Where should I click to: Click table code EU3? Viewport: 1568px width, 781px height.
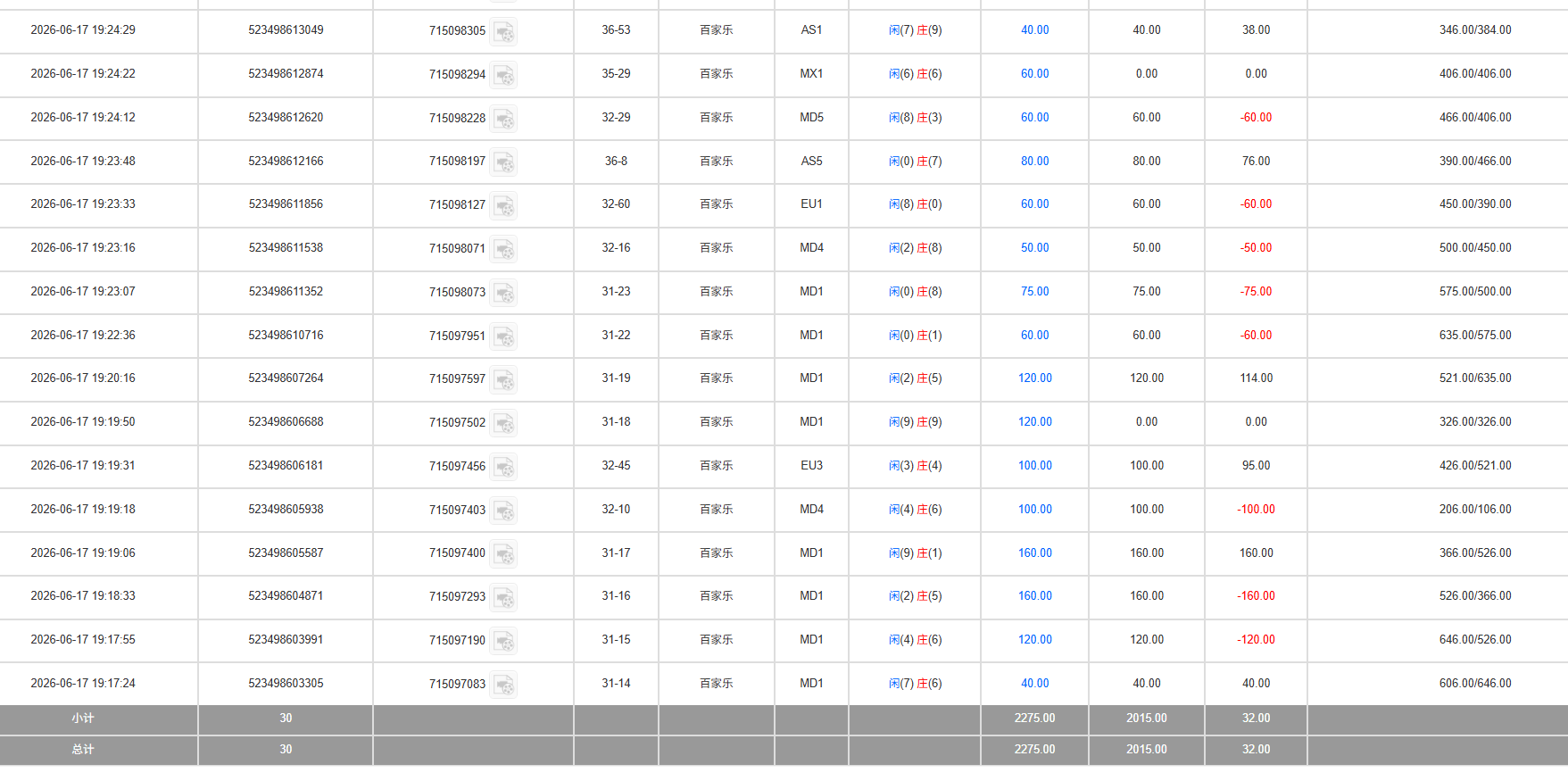[x=811, y=466]
